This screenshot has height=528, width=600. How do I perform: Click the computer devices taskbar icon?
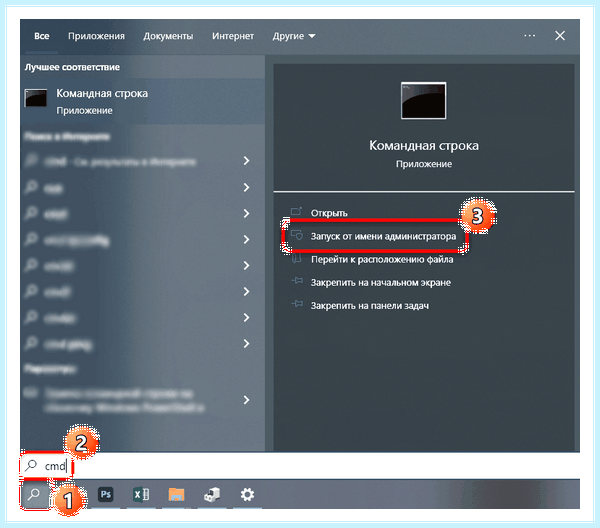(212, 494)
